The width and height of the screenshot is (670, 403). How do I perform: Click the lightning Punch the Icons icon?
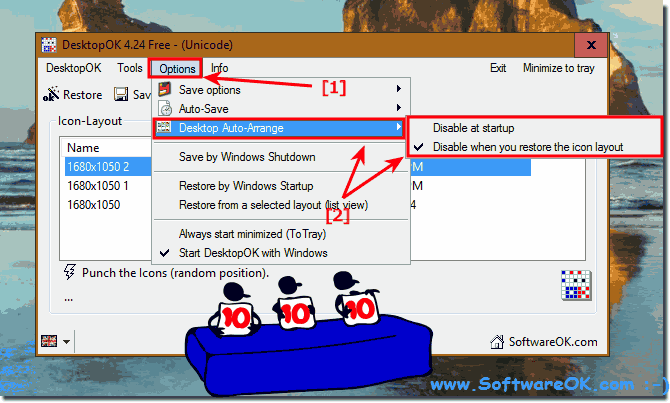[x=70, y=272]
